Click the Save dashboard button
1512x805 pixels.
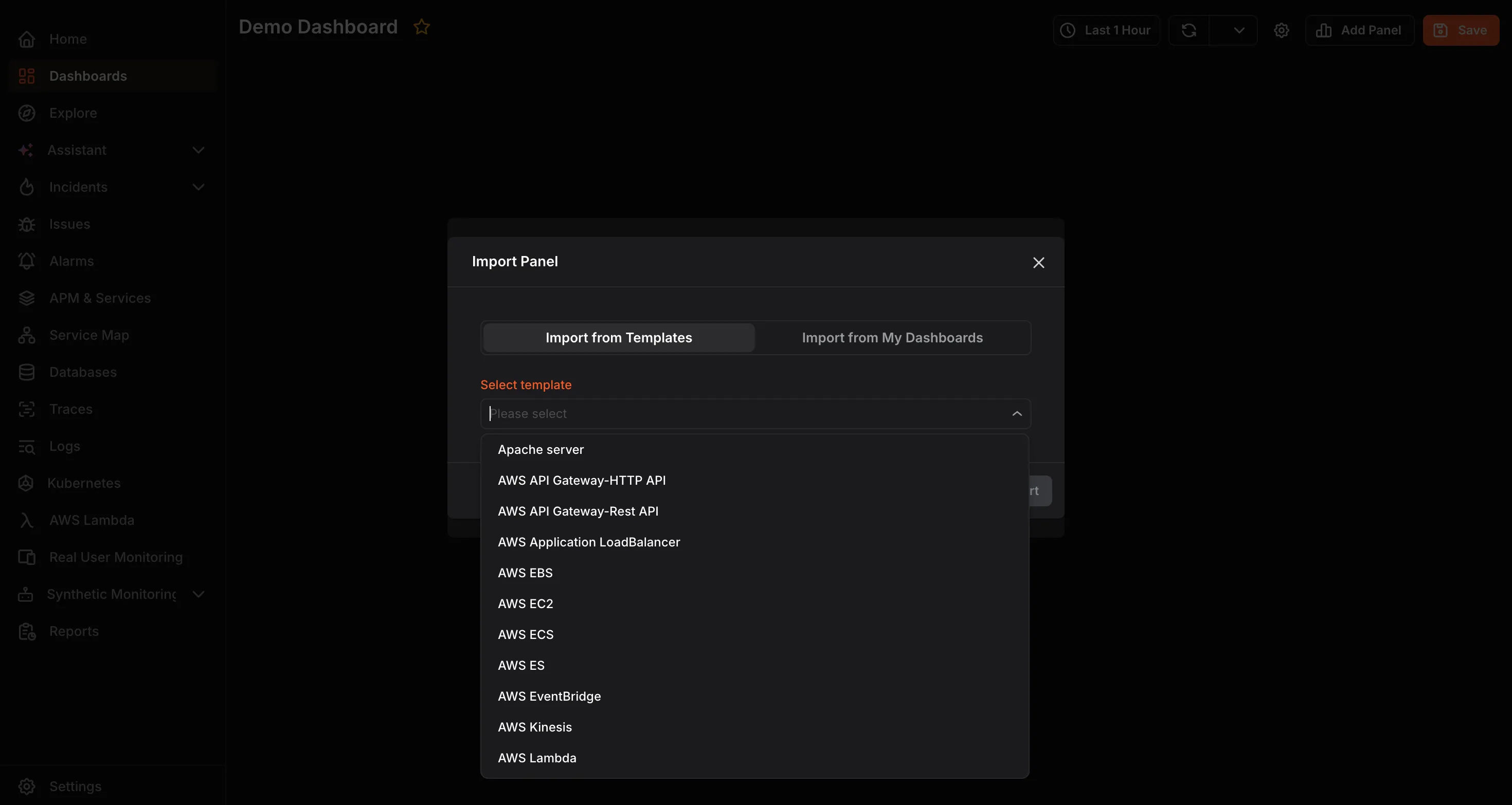(x=1461, y=30)
